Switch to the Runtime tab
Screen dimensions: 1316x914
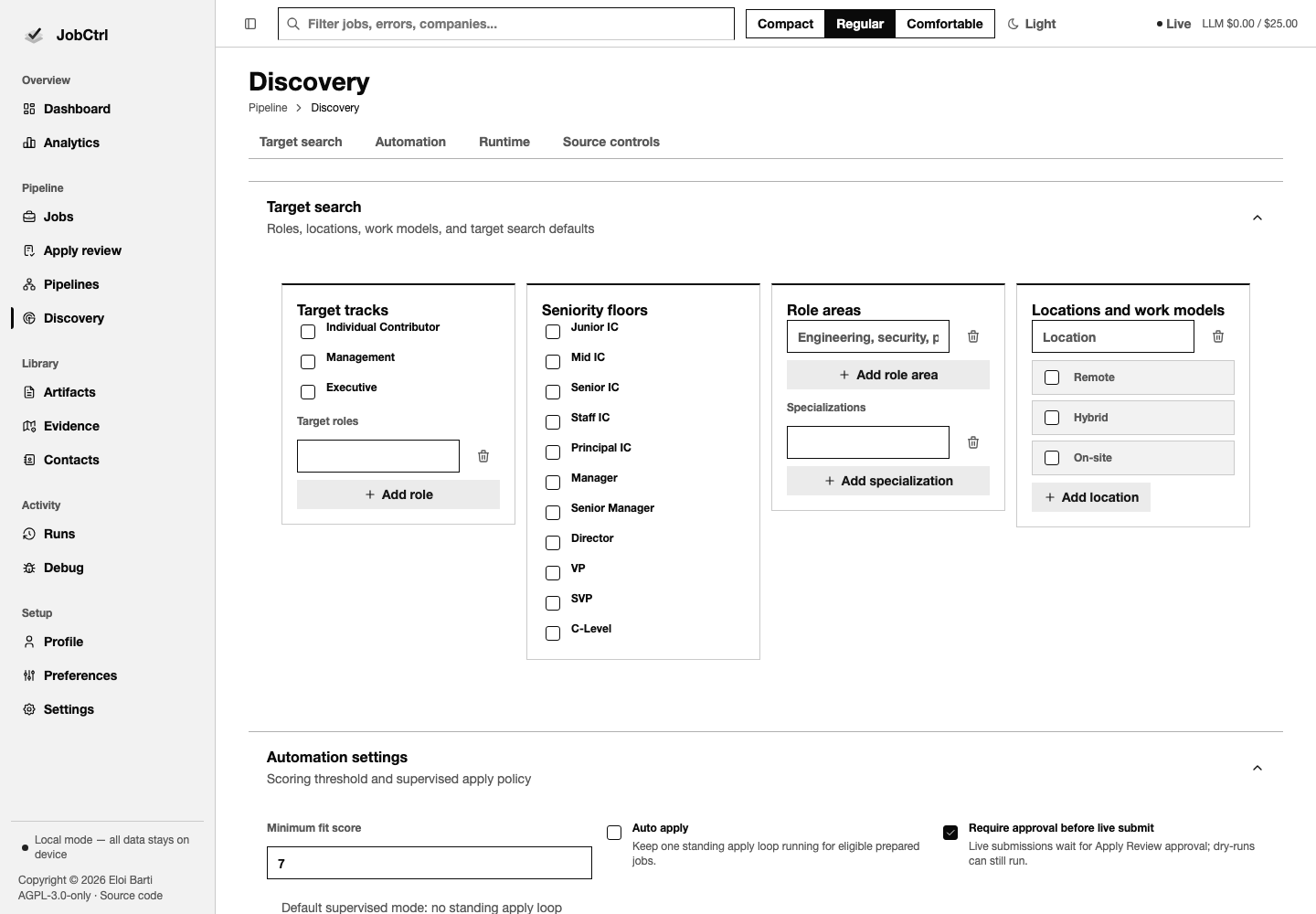point(504,142)
